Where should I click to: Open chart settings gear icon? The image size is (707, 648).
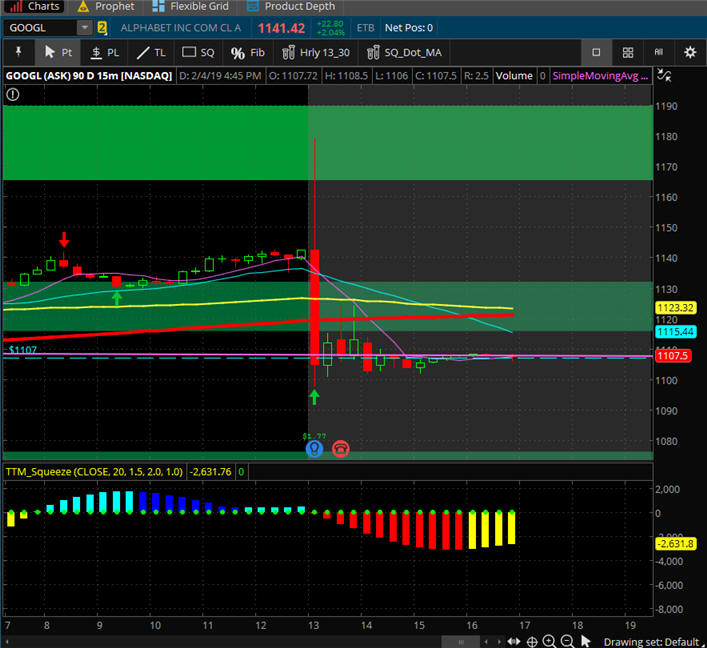[689, 52]
